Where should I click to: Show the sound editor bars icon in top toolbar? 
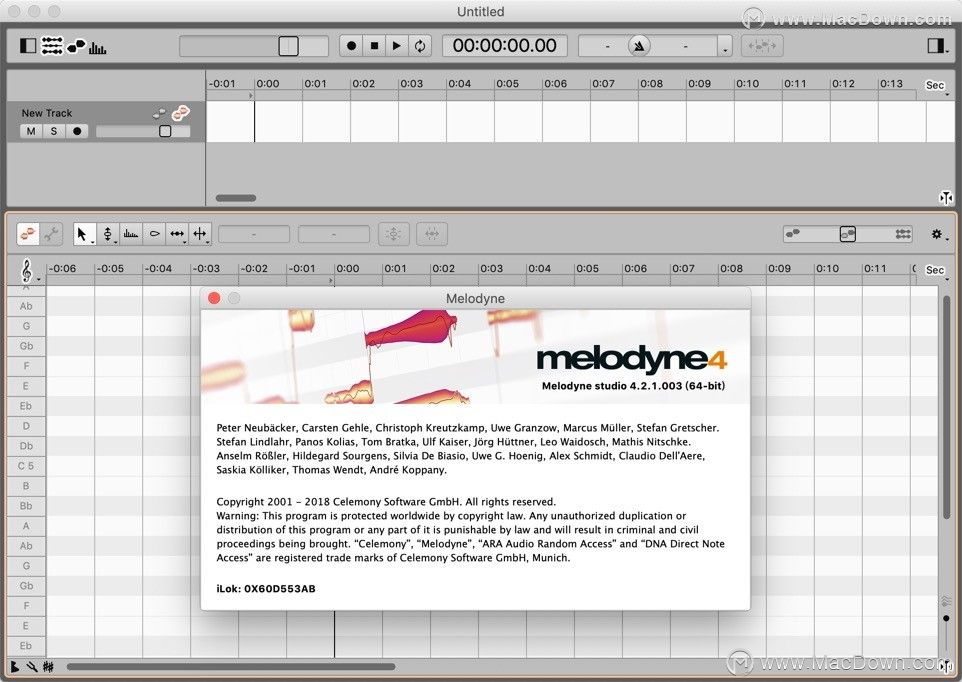98,47
